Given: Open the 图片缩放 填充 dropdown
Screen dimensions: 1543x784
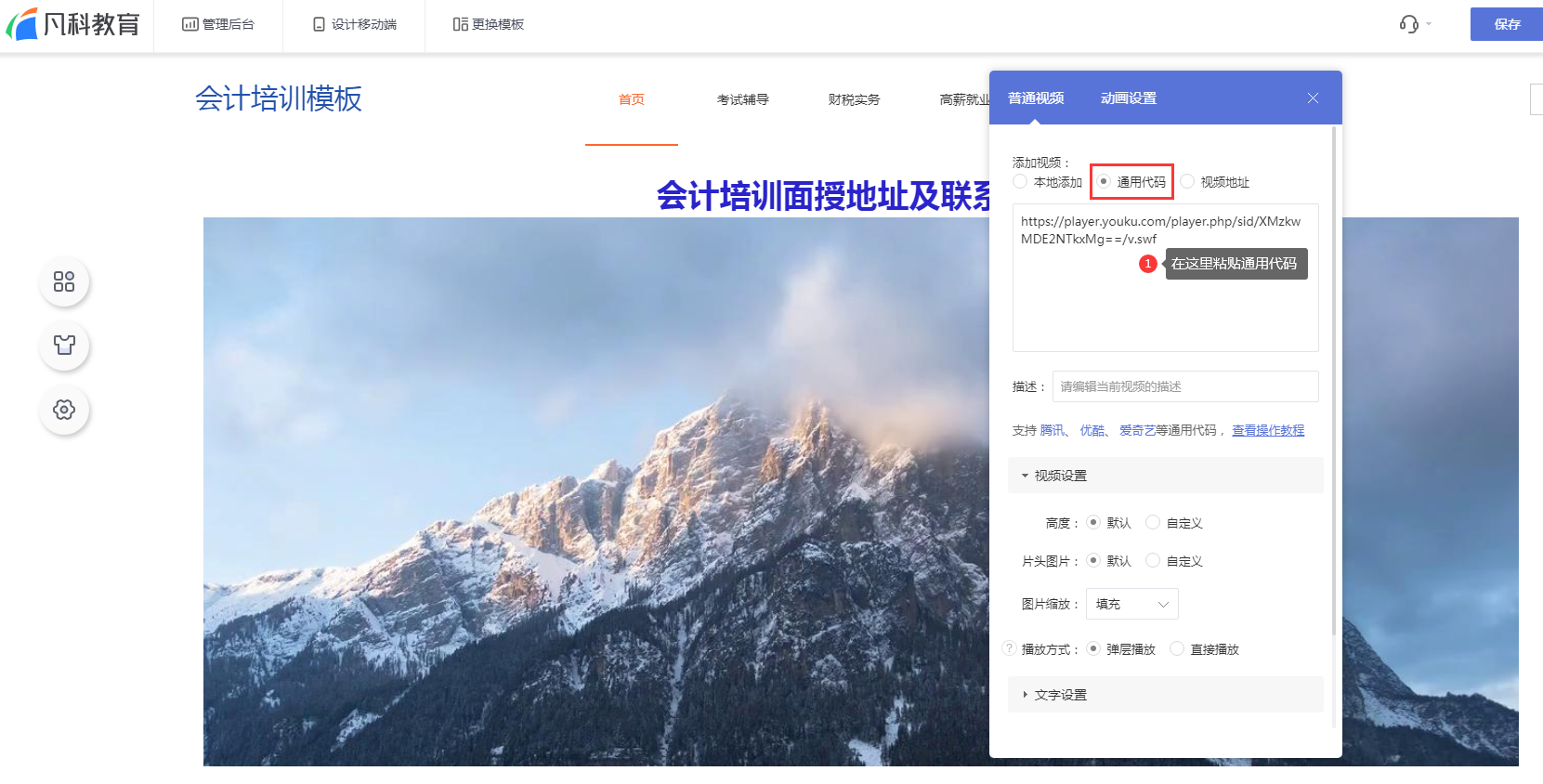Looking at the screenshot, I should [1132, 604].
